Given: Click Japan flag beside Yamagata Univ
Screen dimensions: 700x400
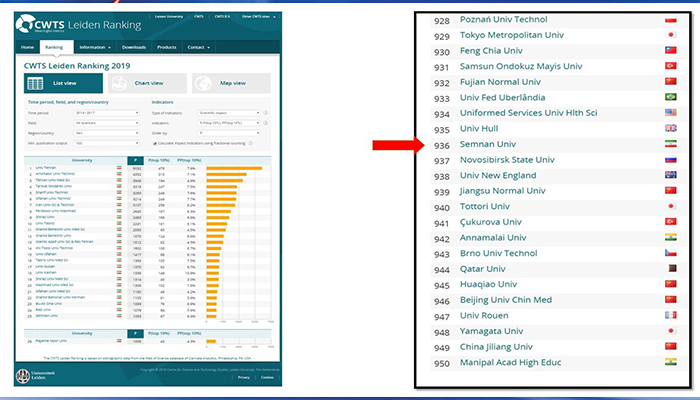Looking at the screenshot, I should tap(671, 331).
